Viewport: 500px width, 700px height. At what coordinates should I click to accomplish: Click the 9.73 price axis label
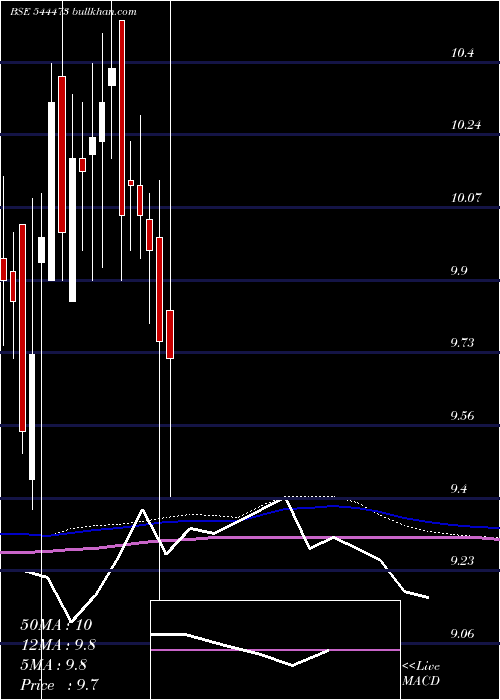coord(462,343)
